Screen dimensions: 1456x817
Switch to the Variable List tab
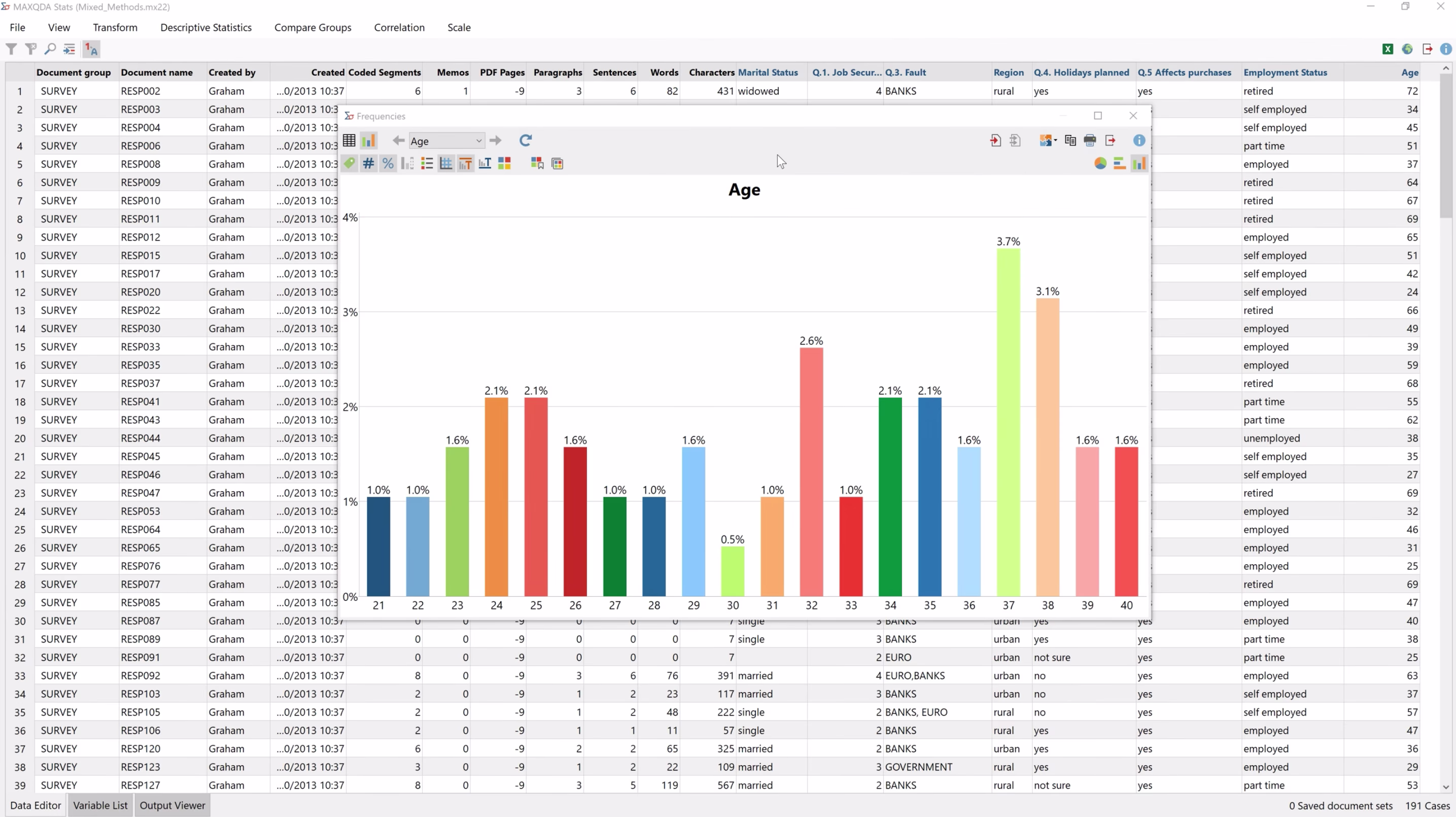pos(100,805)
